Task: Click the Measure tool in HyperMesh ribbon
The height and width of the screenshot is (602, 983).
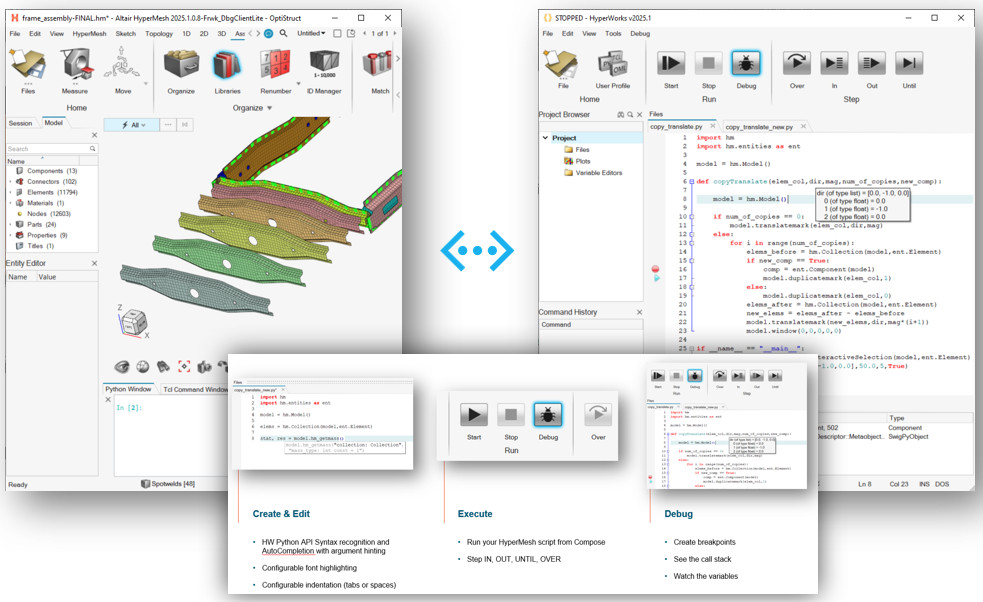Action: 74,68
